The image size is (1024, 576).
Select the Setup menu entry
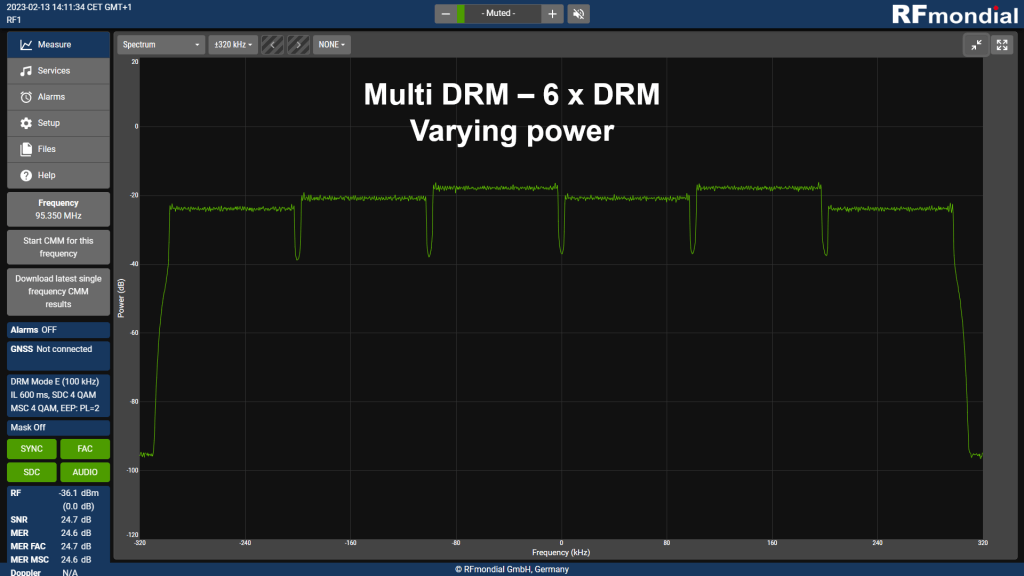[x=57, y=122]
